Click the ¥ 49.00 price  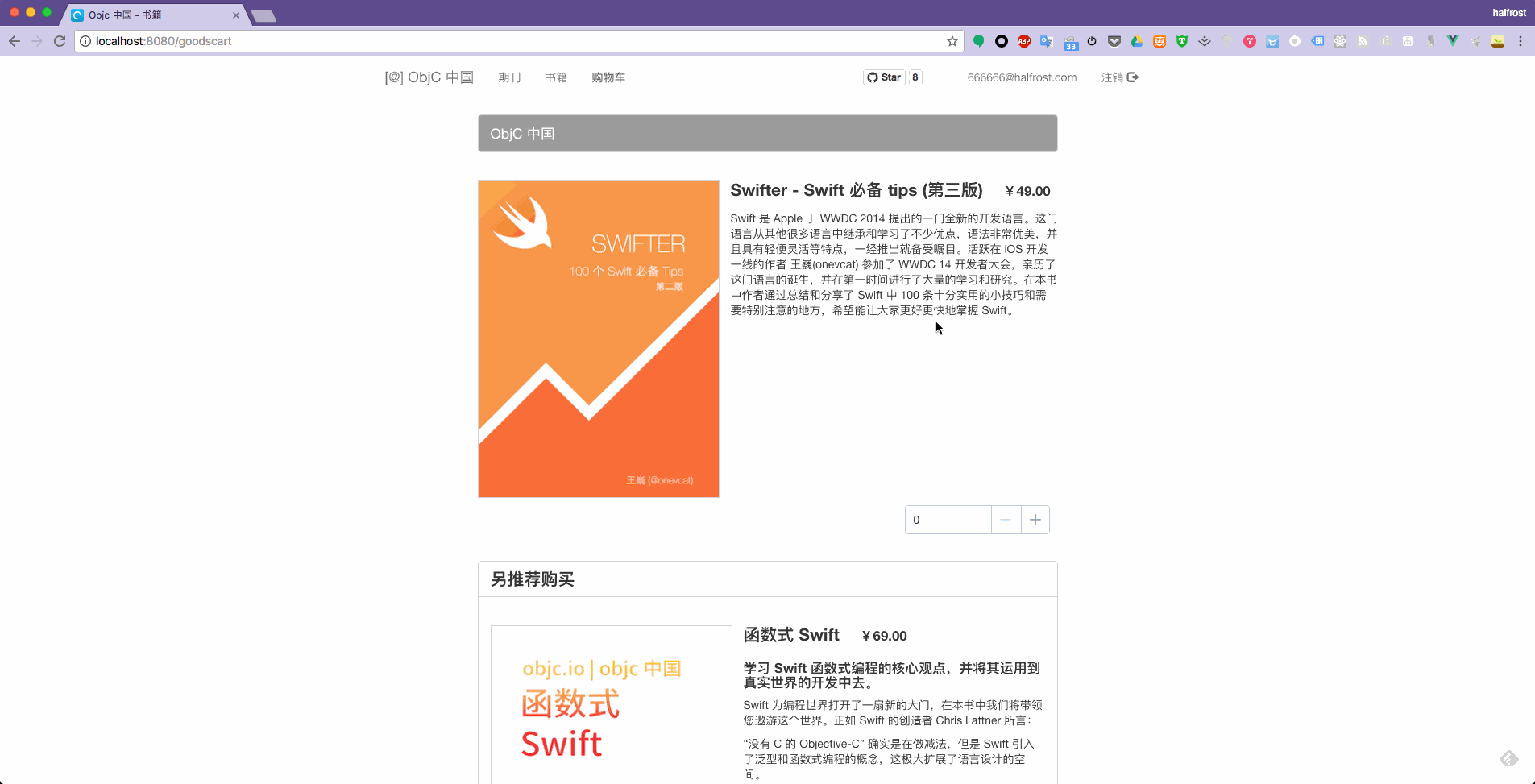click(x=1027, y=192)
